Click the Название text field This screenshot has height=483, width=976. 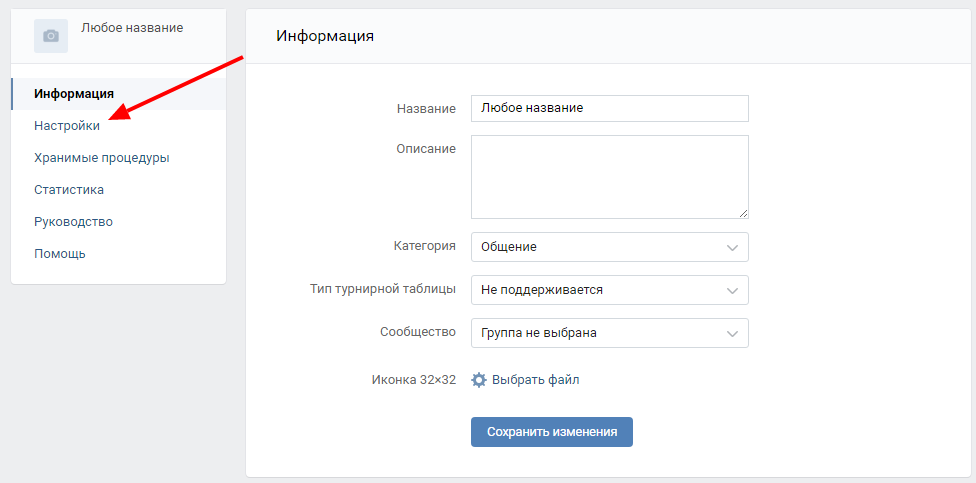609,108
